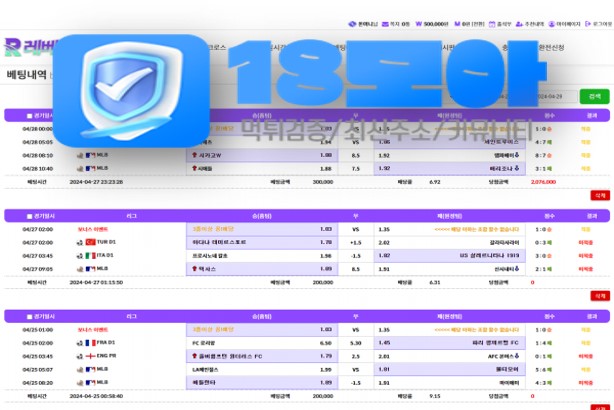
Task: Click the Turkey flag beside TUR D1
Action: [90, 242]
